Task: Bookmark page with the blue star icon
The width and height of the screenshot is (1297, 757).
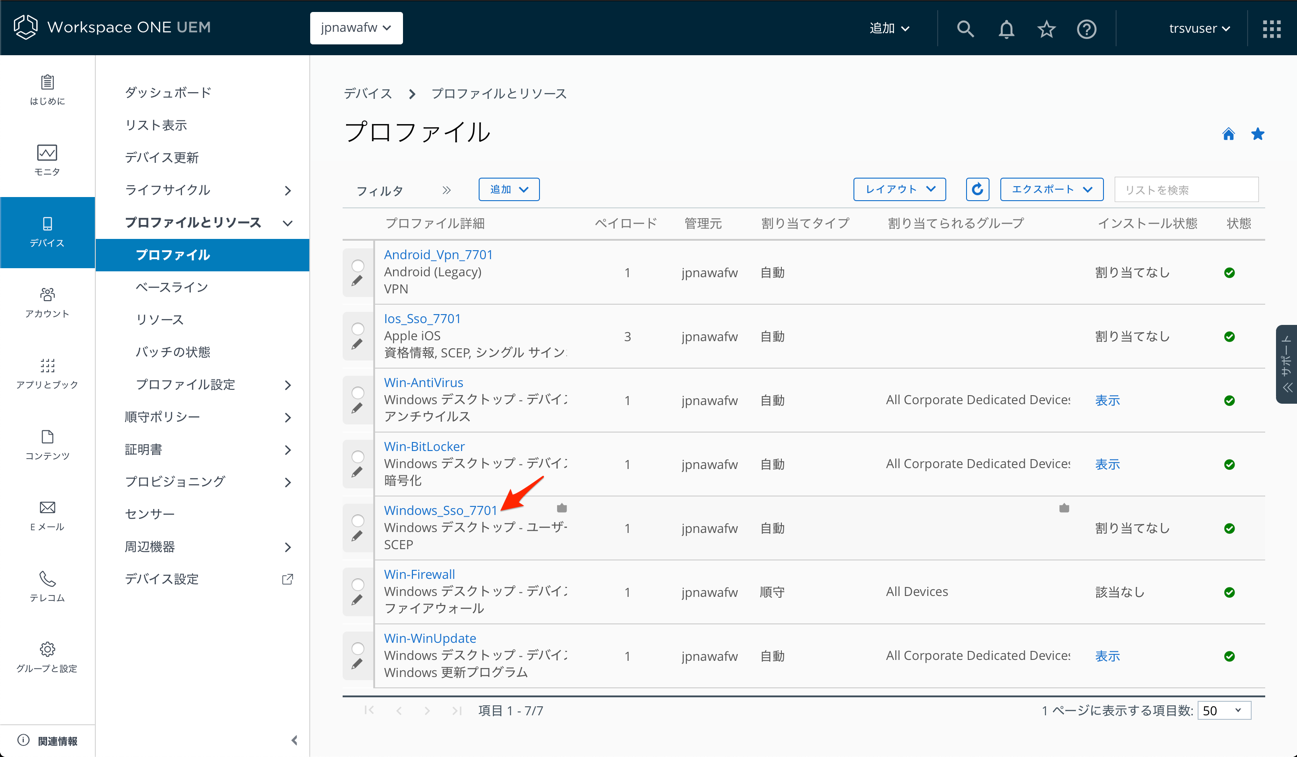Action: point(1258,134)
